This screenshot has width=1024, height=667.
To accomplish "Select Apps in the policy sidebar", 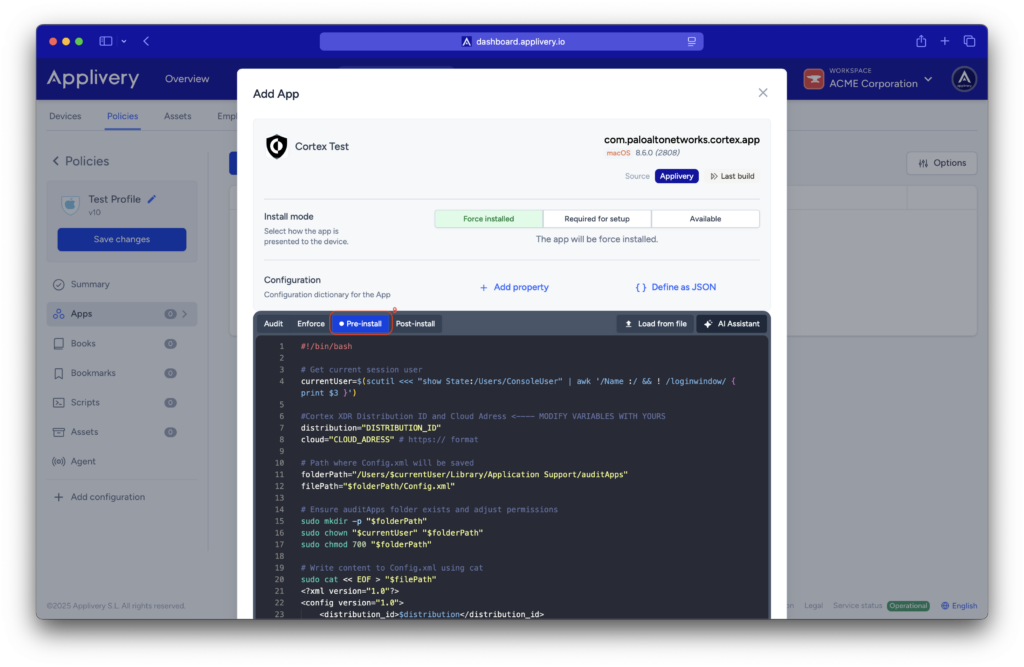I will pos(121,314).
